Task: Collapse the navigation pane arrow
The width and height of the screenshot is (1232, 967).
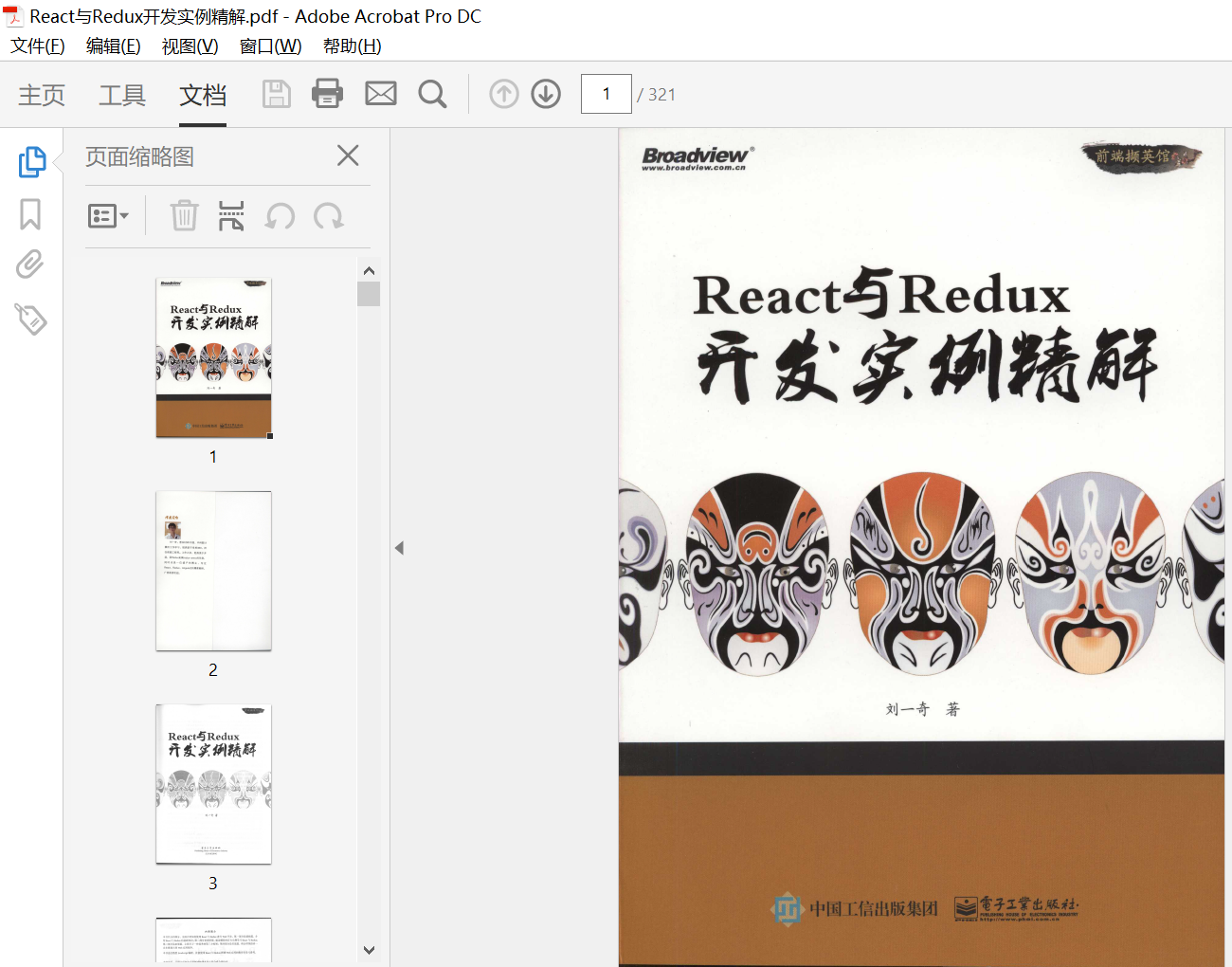Action: tap(399, 548)
